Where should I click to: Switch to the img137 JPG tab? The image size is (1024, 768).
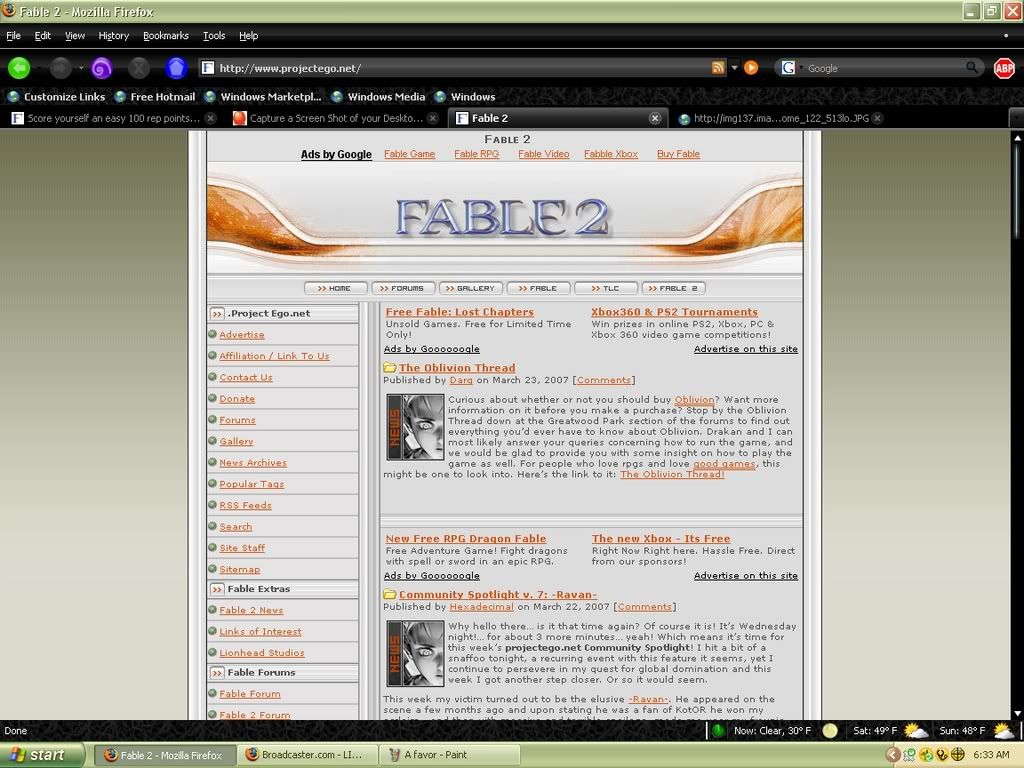tap(780, 118)
